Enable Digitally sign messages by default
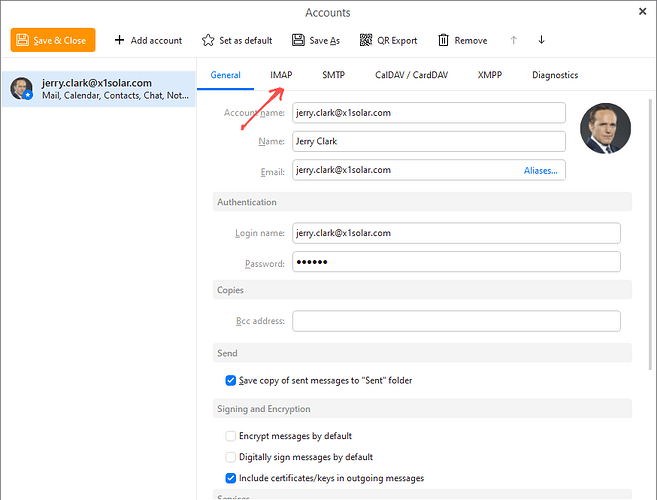 click(230, 457)
